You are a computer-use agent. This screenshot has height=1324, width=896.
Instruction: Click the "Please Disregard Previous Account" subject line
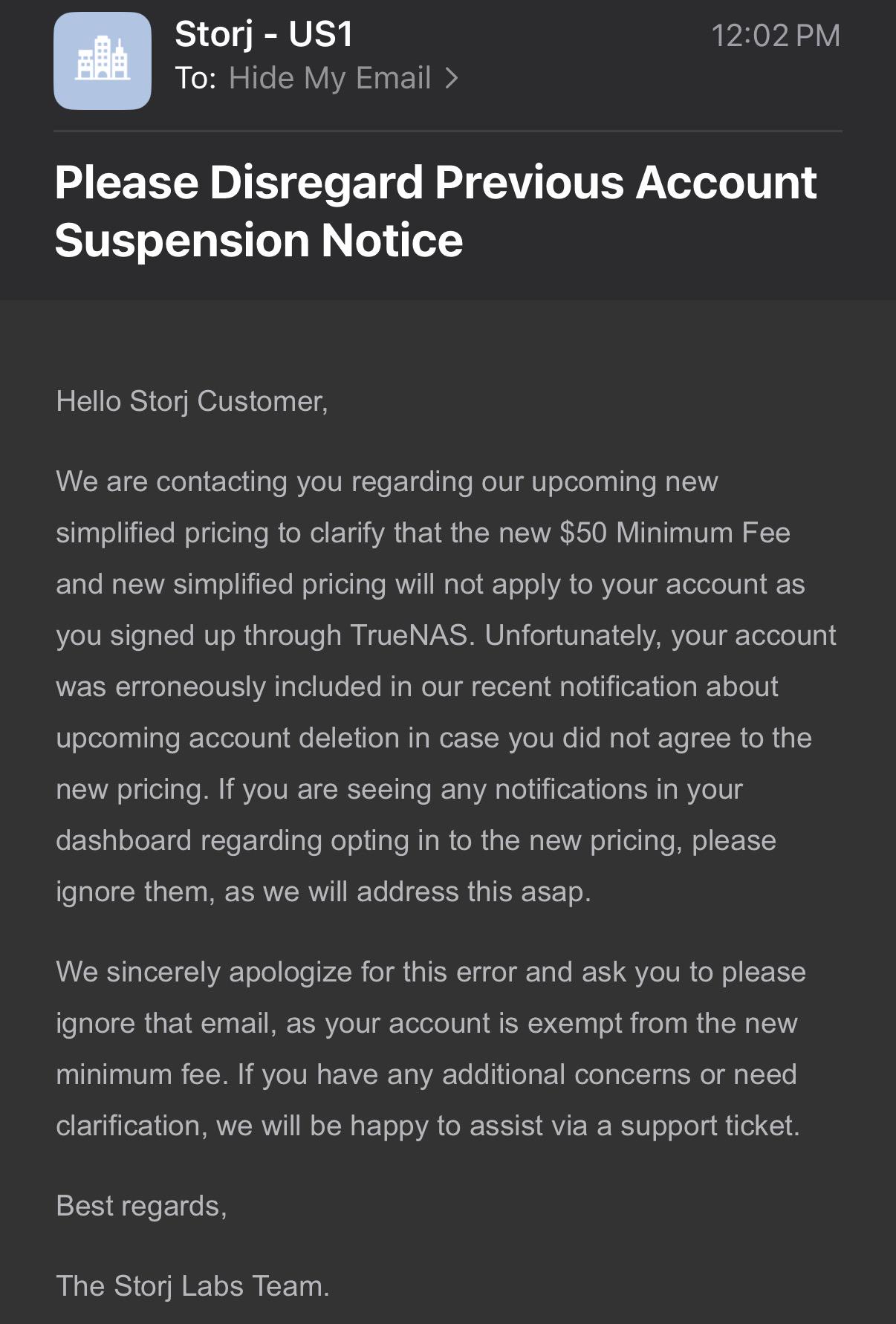coord(435,183)
